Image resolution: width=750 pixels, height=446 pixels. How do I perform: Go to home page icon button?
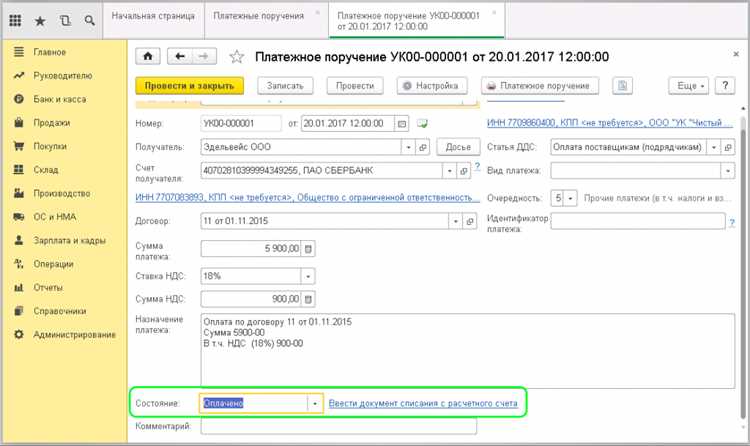pyautogui.click(x=148, y=56)
